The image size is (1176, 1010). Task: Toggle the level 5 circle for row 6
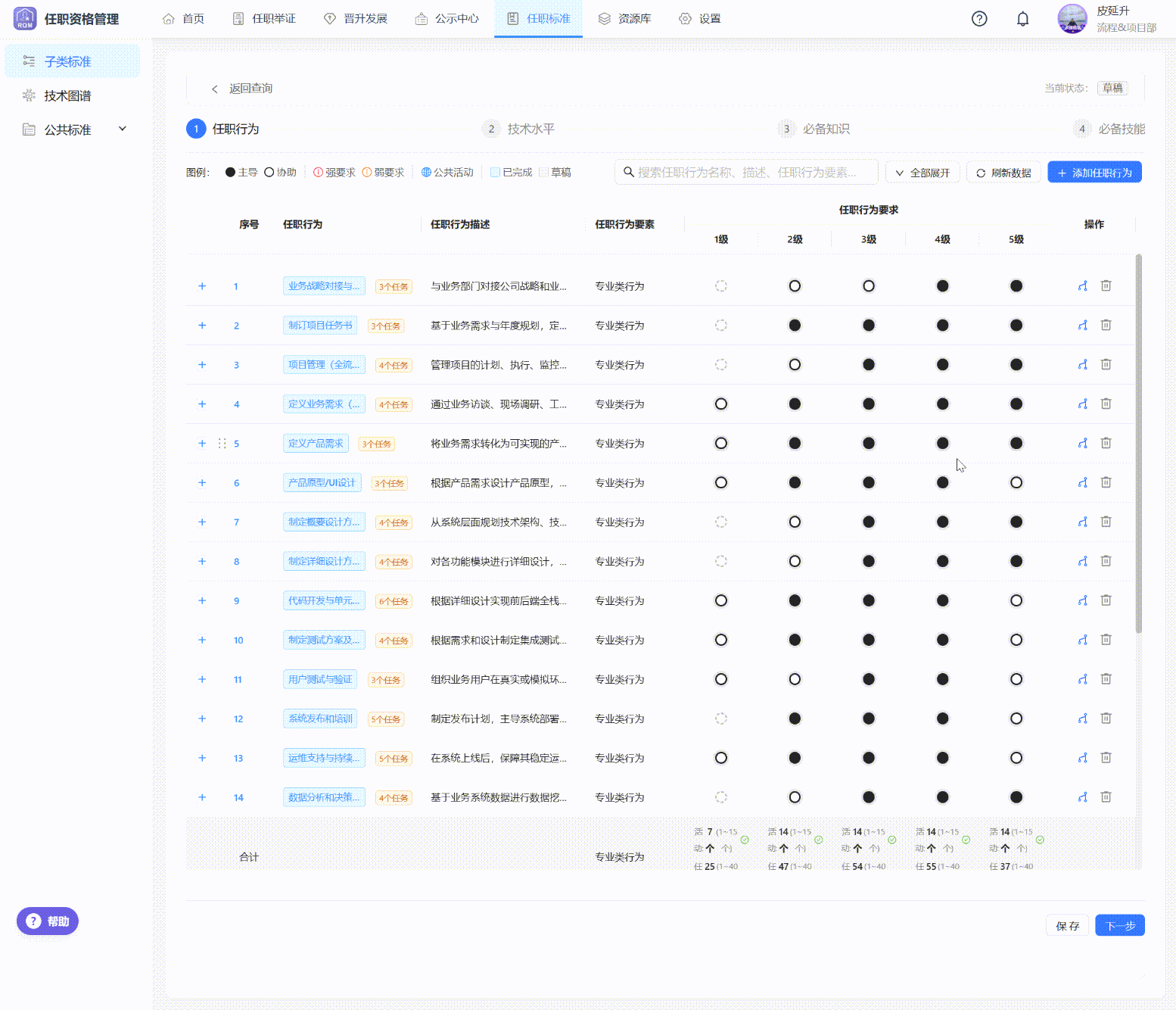(1016, 482)
